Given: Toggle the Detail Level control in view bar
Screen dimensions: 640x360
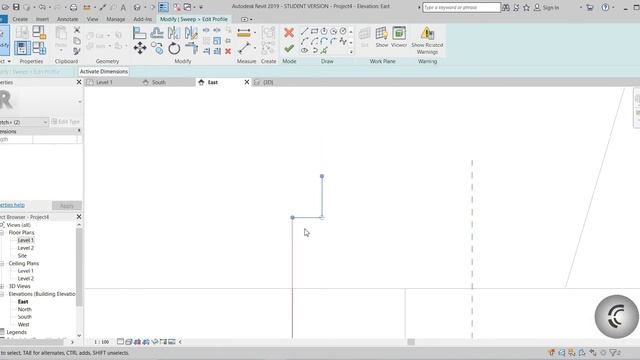Looking at the screenshot, I should [120, 342].
